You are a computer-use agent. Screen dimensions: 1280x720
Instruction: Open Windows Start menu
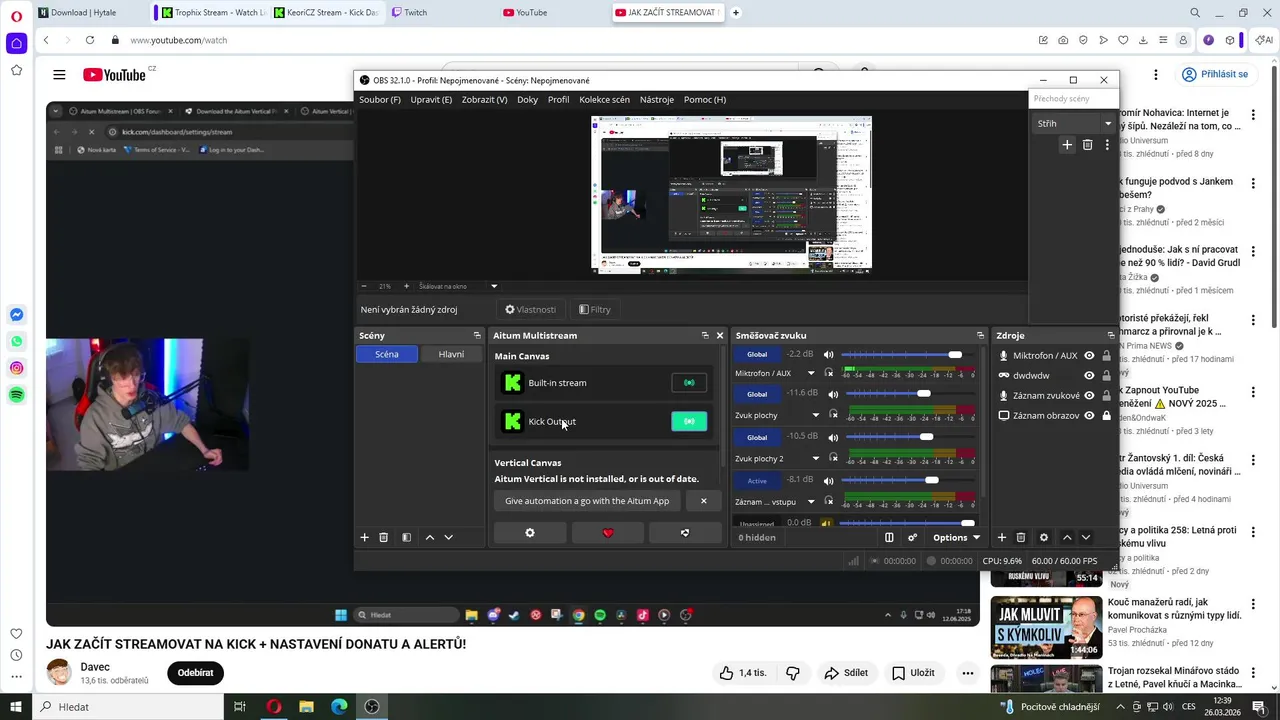pyautogui.click(x=15, y=707)
